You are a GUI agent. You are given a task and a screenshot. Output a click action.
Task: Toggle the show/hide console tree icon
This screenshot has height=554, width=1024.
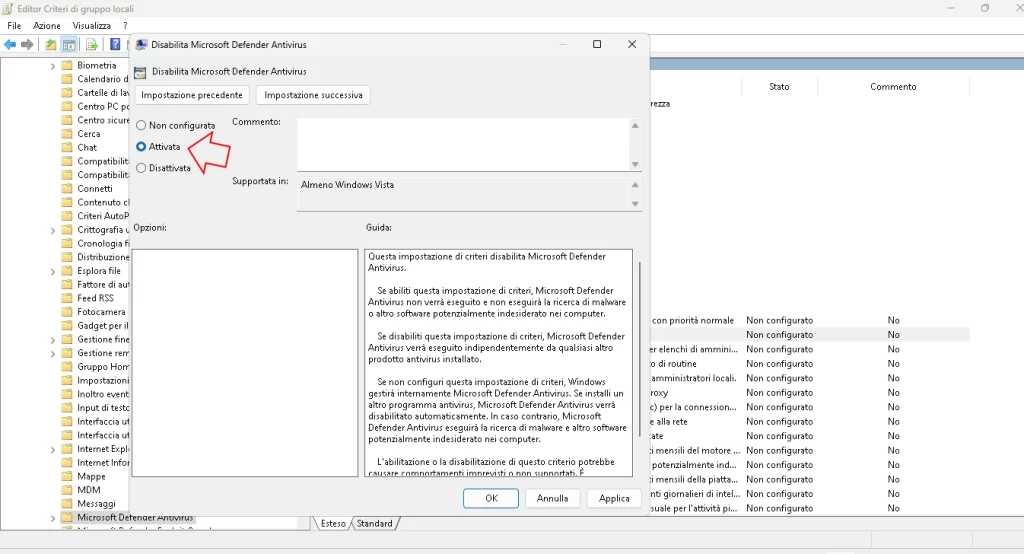pyautogui.click(x=69, y=44)
